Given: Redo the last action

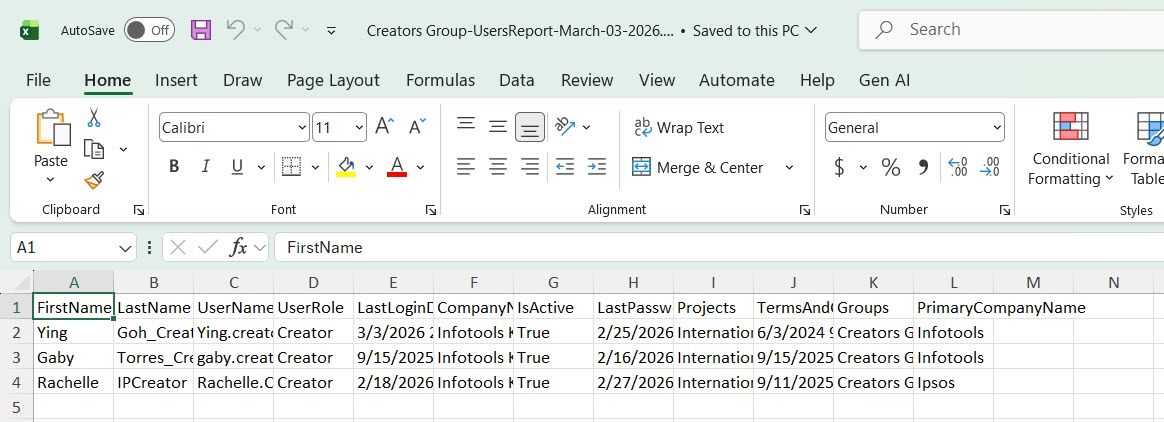Looking at the screenshot, I should [284, 30].
